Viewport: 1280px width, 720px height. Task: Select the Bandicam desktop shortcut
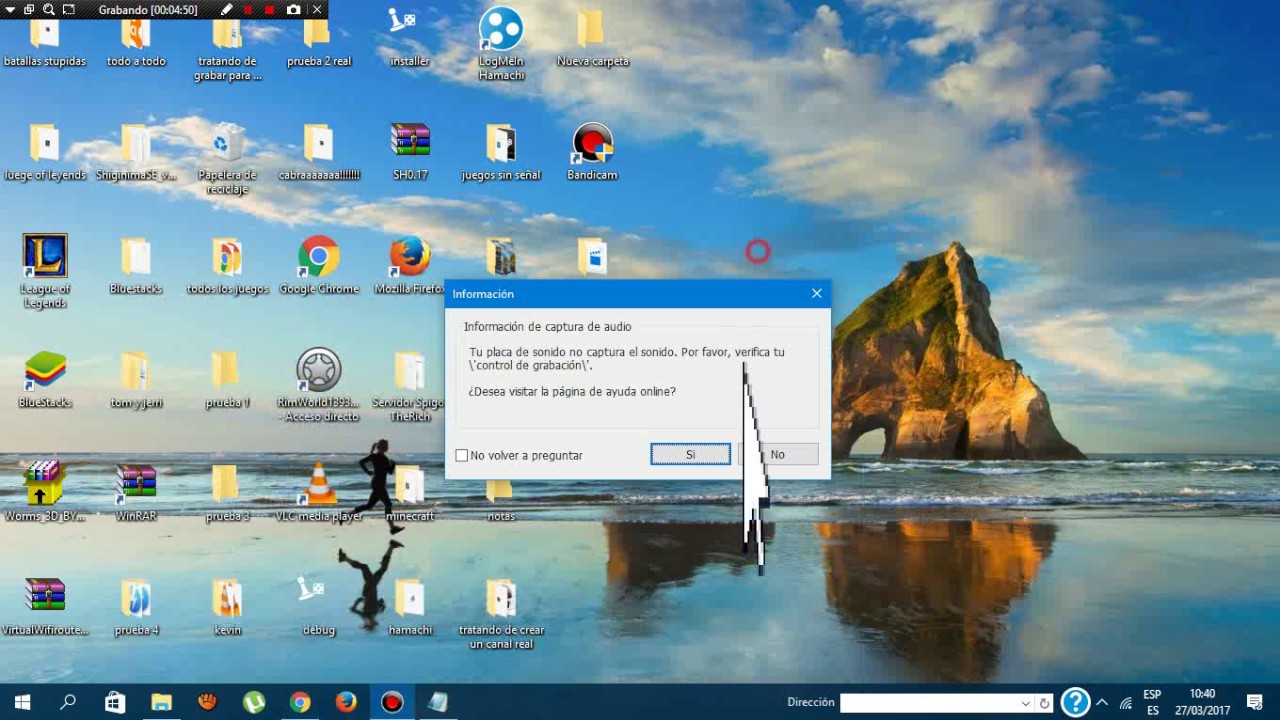tap(592, 152)
